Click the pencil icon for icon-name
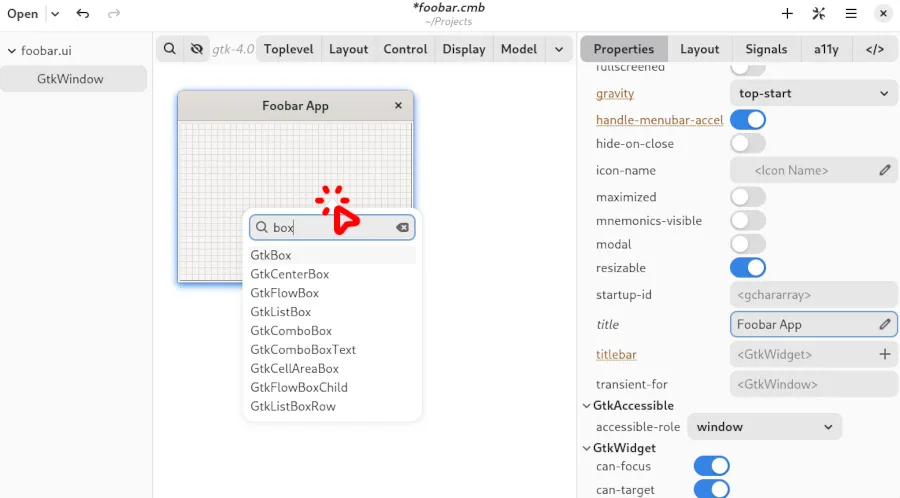The height and width of the screenshot is (498, 900). 885,170
